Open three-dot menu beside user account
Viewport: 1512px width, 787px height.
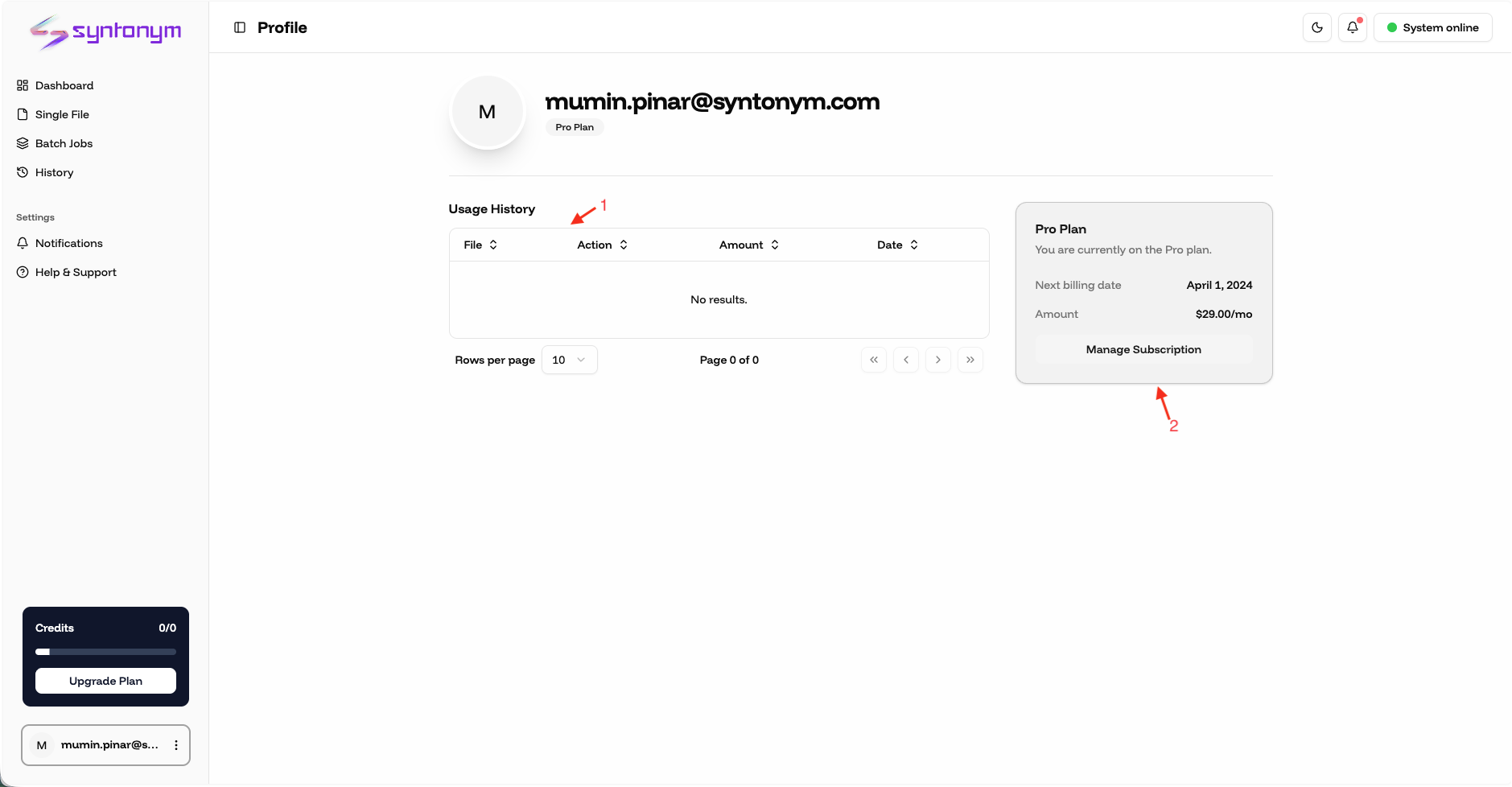(x=176, y=745)
